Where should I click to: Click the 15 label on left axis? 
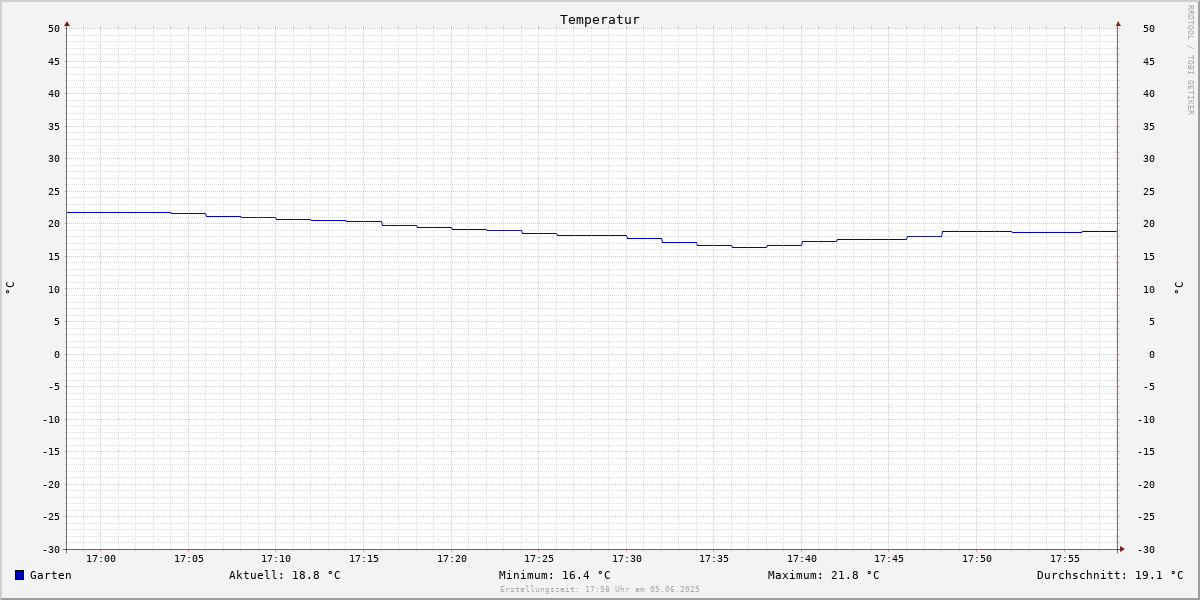[x=54, y=256]
